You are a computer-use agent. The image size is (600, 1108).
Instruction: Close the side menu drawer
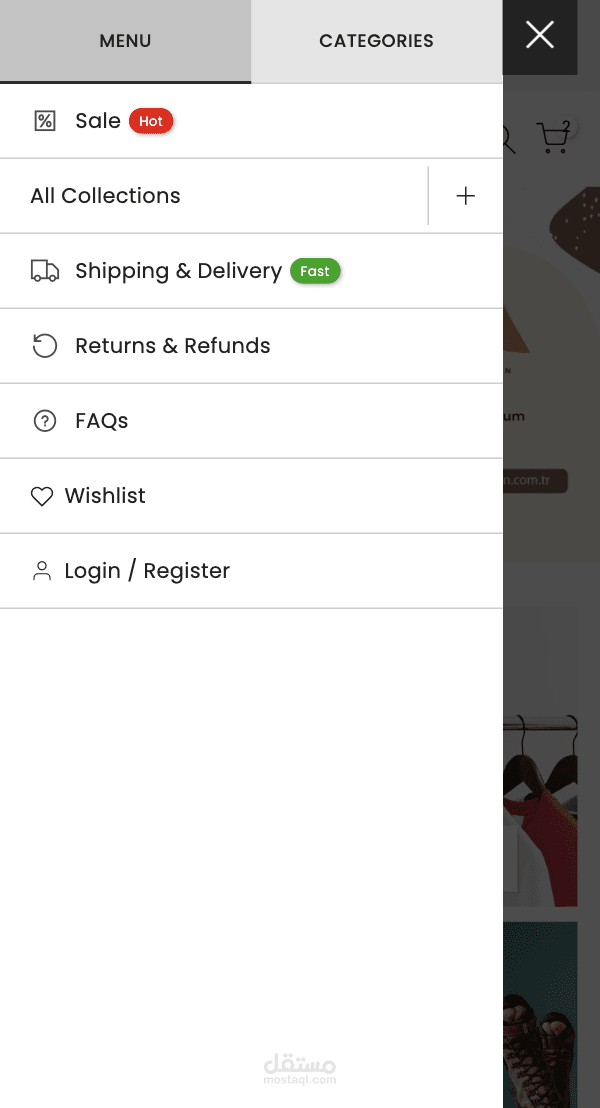540,36
